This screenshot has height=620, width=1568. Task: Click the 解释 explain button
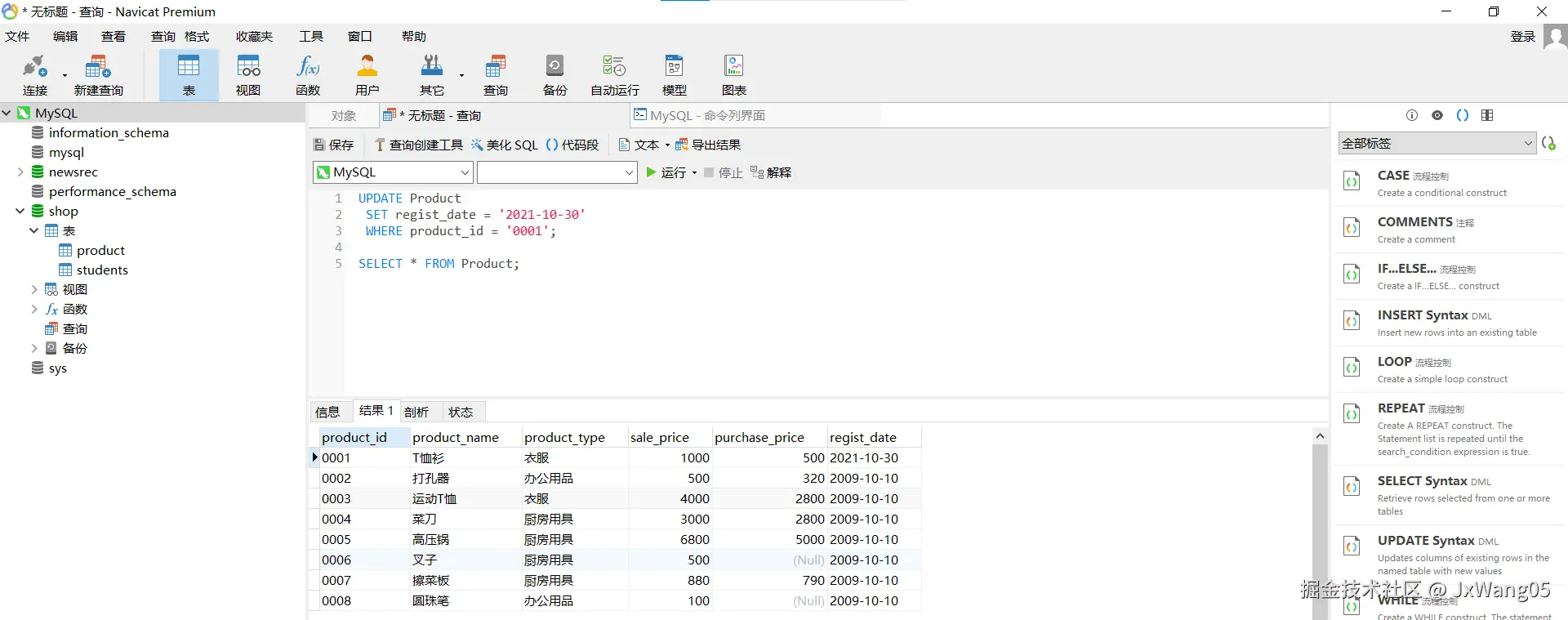tap(771, 172)
